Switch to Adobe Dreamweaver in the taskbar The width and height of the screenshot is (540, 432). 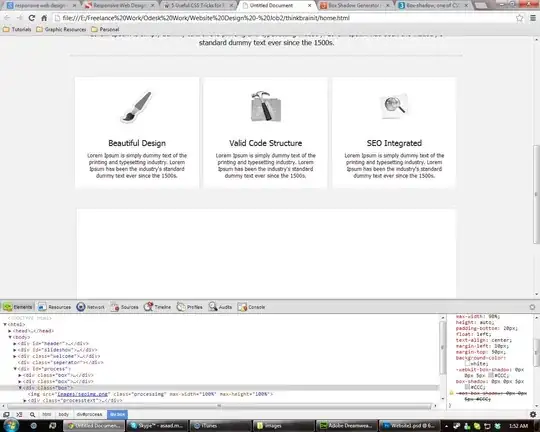[346, 426]
